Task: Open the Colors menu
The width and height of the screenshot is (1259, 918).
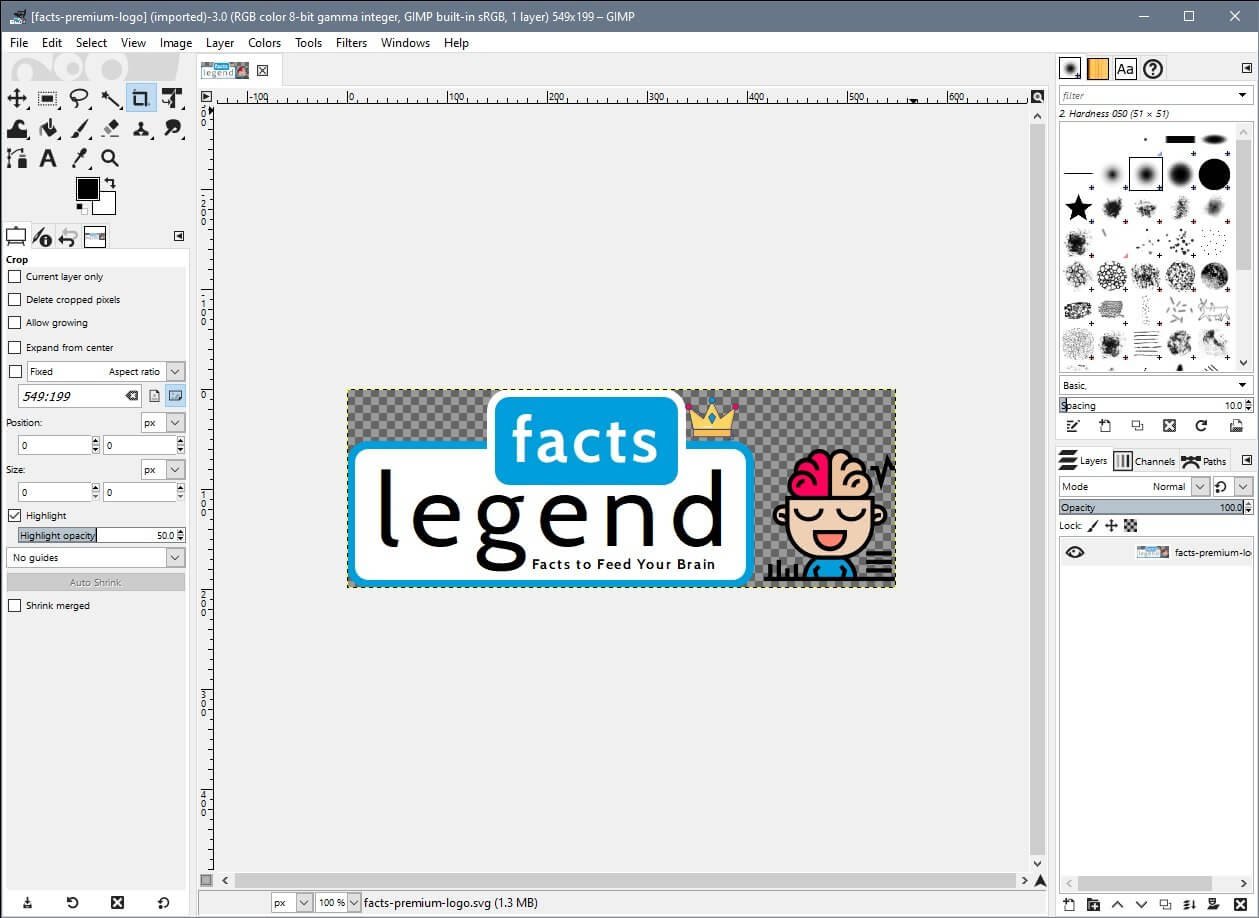Action: [264, 43]
